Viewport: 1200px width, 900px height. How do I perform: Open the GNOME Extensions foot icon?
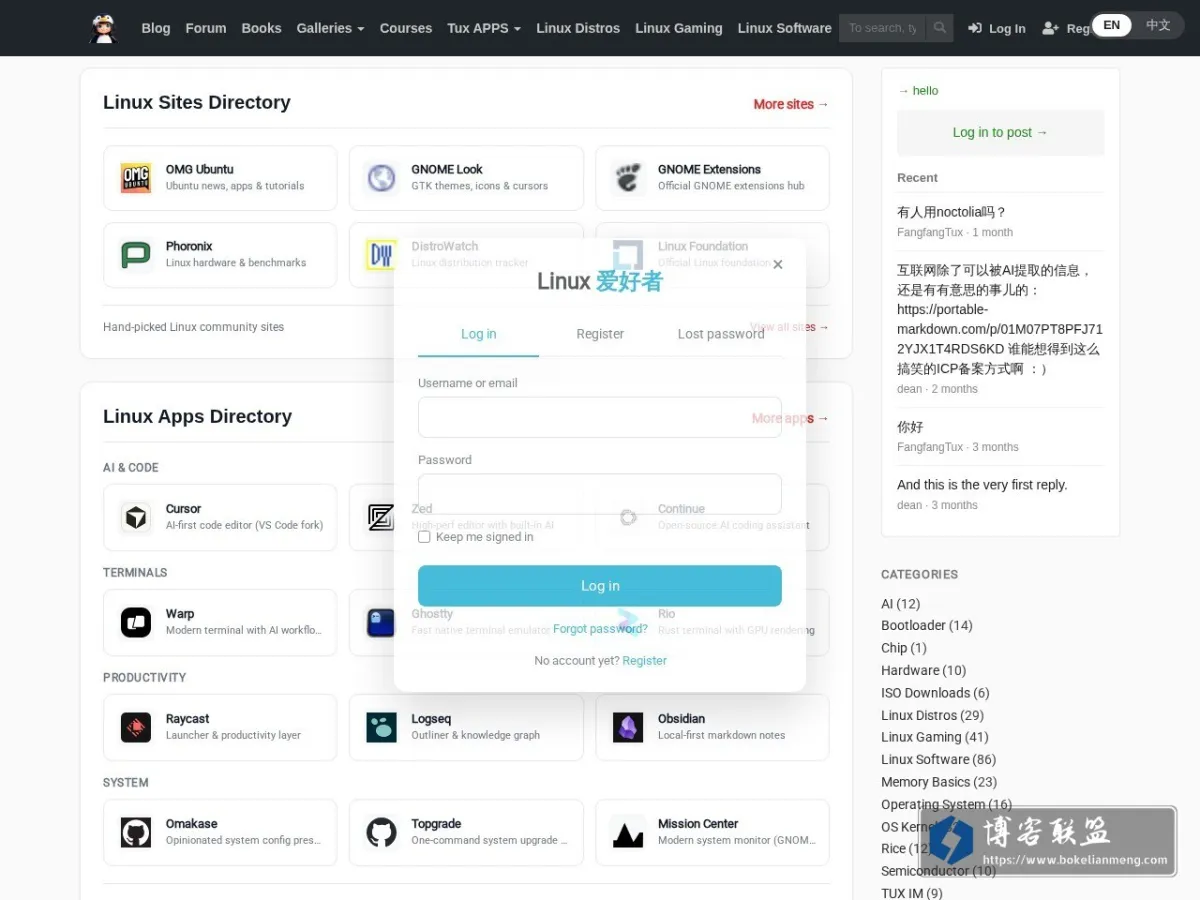pyautogui.click(x=628, y=178)
